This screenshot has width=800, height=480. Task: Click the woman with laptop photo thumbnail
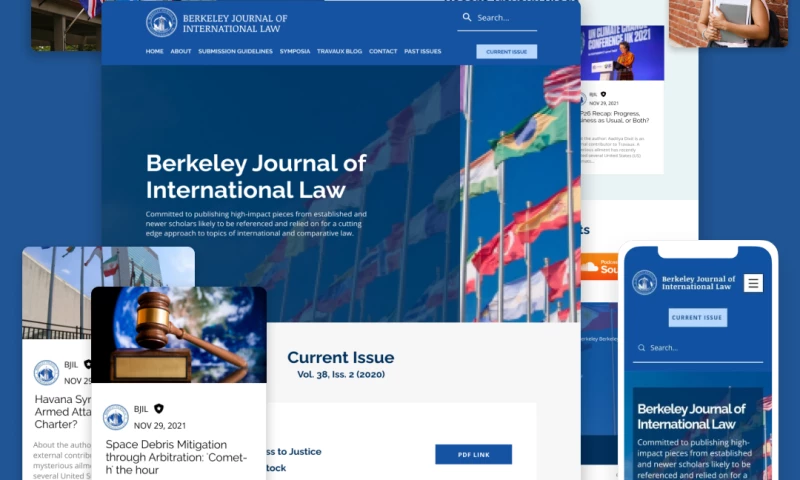point(729,23)
